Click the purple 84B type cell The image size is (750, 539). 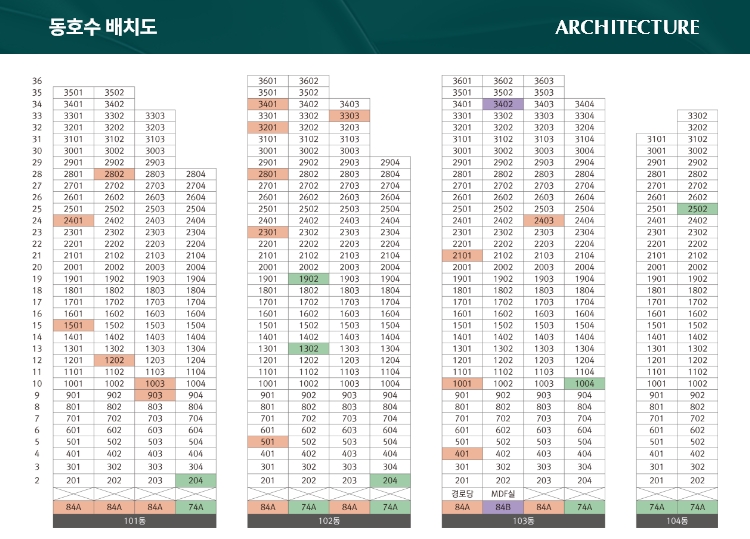point(503,507)
